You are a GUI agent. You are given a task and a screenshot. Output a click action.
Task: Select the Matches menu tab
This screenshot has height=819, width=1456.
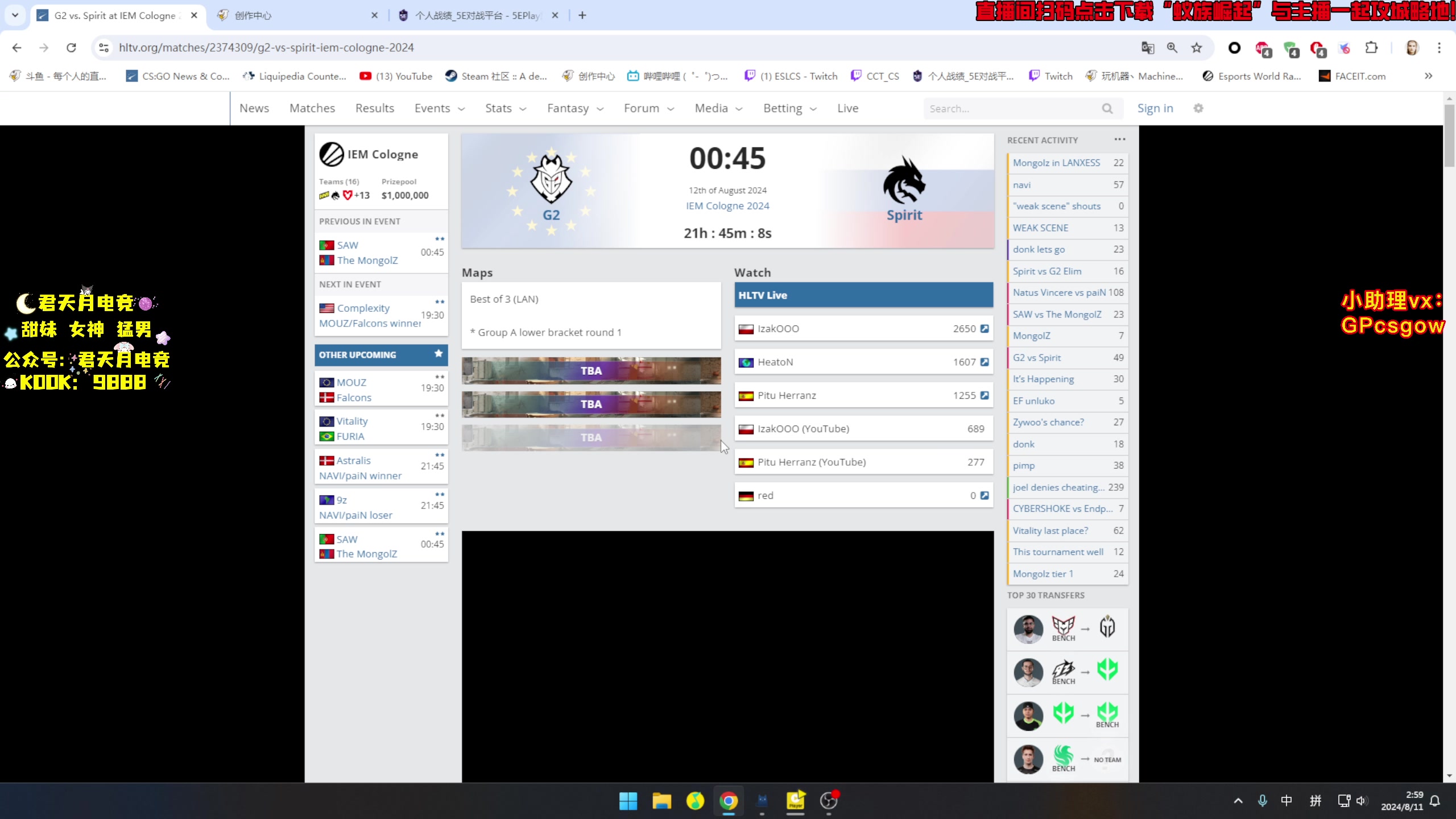pyautogui.click(x=311, y=107)
